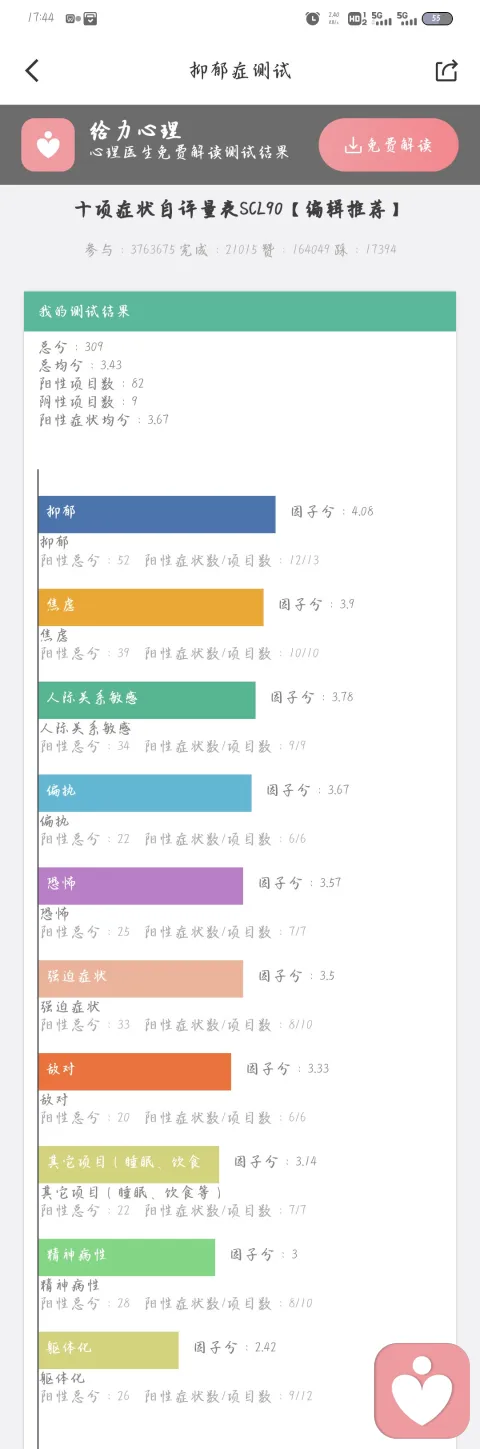The image size is (480, 1449).
Task: Tap the peach 强迫症状 bar
Action: click(141, 979)
